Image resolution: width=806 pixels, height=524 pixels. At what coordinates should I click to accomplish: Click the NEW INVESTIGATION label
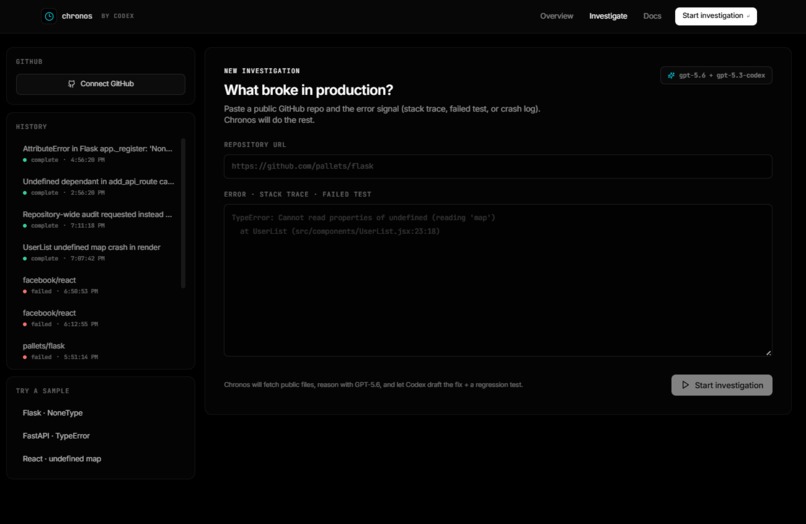262,71
